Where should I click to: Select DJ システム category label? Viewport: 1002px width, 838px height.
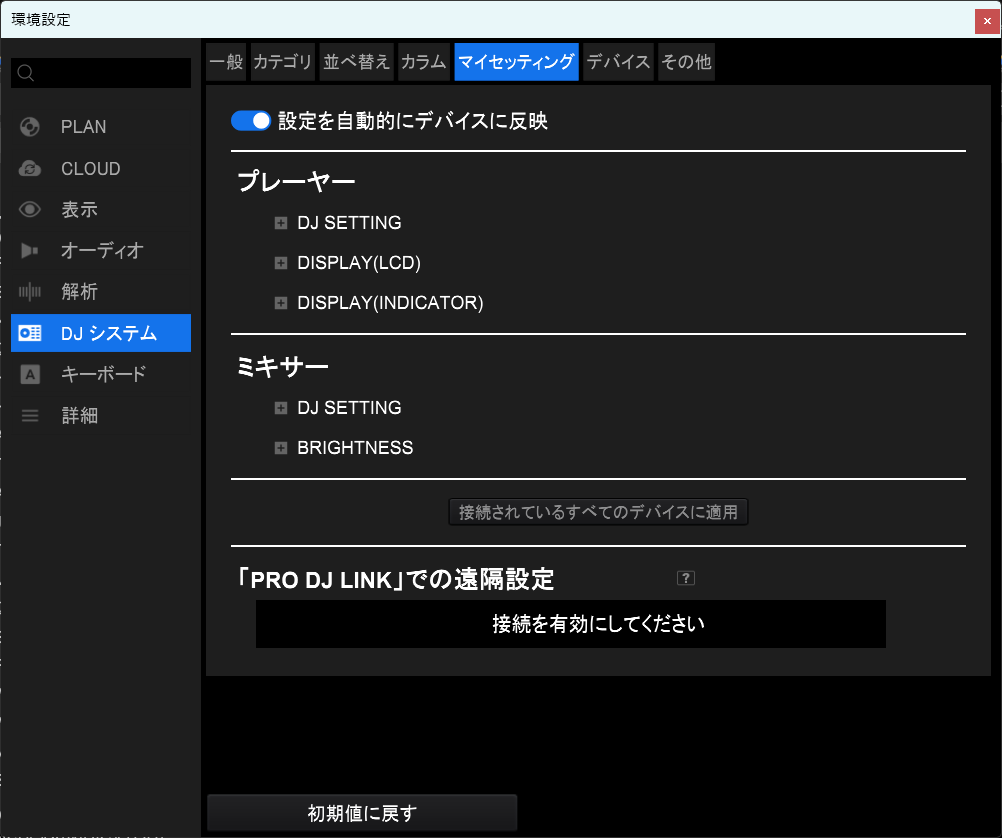pyautogui.click(x=109, y=333)
